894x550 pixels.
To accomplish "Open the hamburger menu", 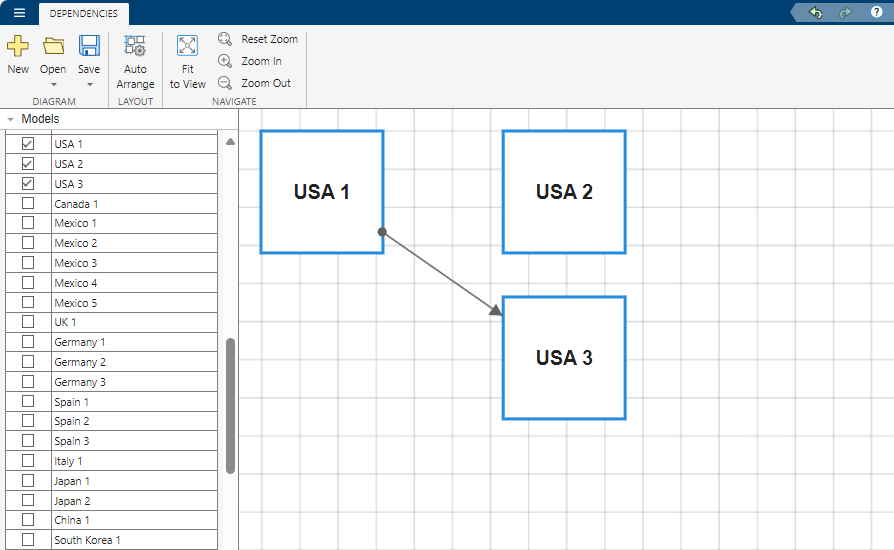I will coord(19,13).
